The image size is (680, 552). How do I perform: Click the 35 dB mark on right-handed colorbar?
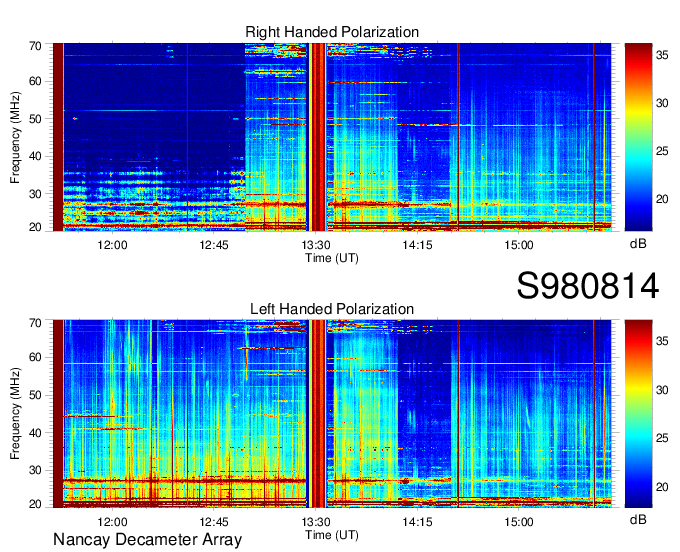[662, 55]
